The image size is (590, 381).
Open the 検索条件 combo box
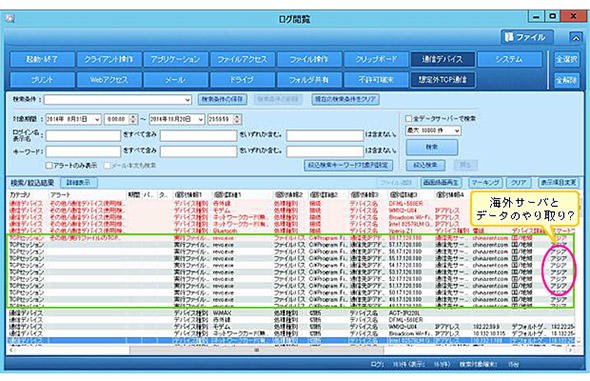[118, 100]
